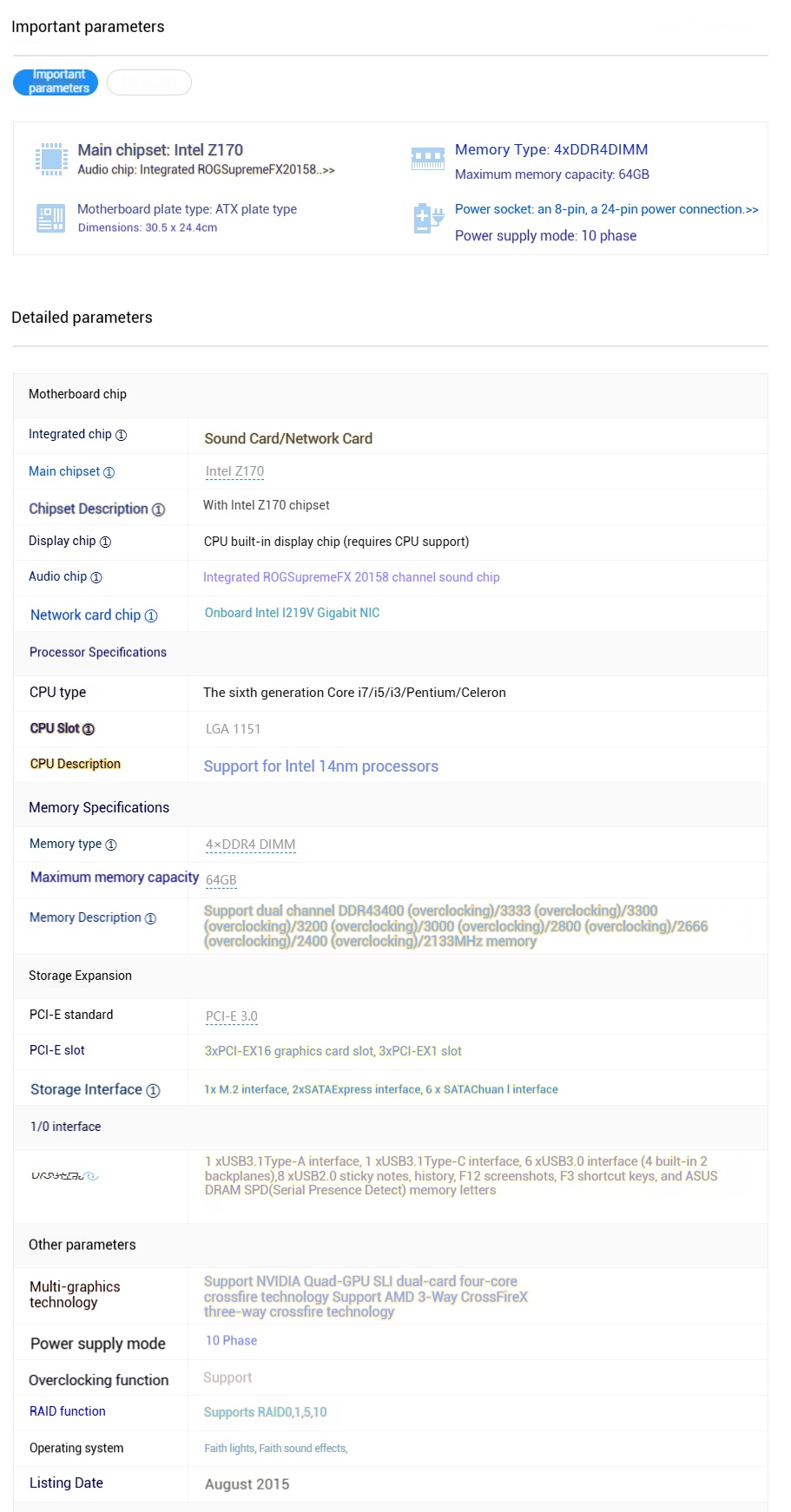The height and width of the screenshot is (1512, 791).
Task: Click the Main chipset label link
Action: pos(64,471)
